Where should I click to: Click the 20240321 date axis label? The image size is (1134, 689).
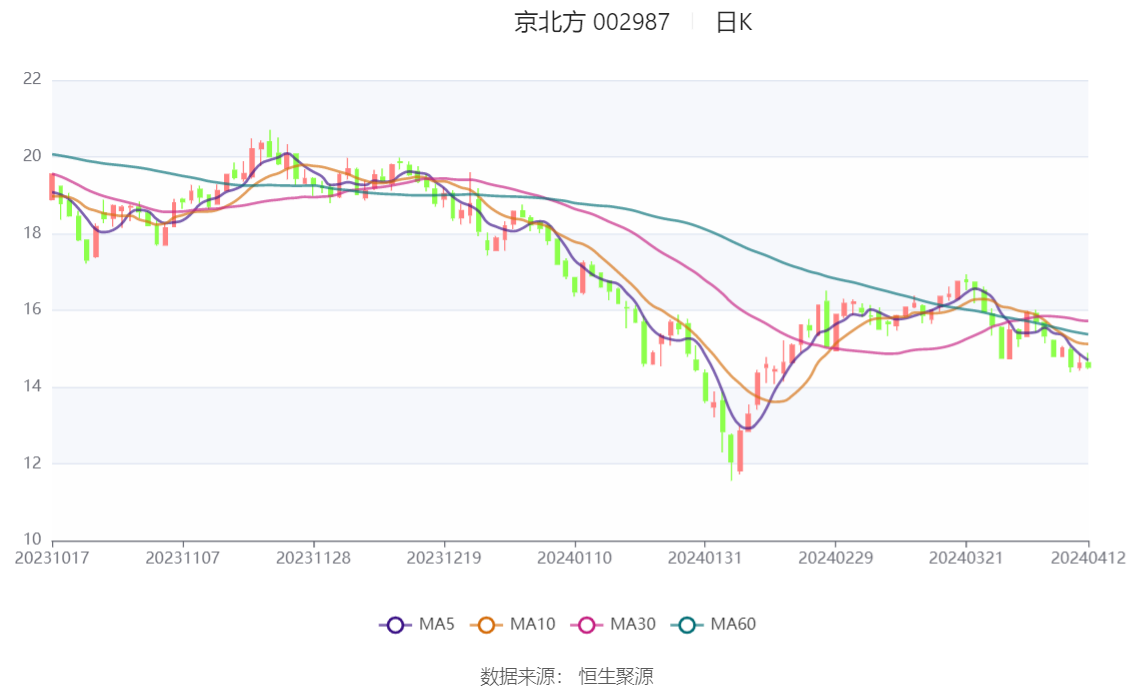(965, 557)
